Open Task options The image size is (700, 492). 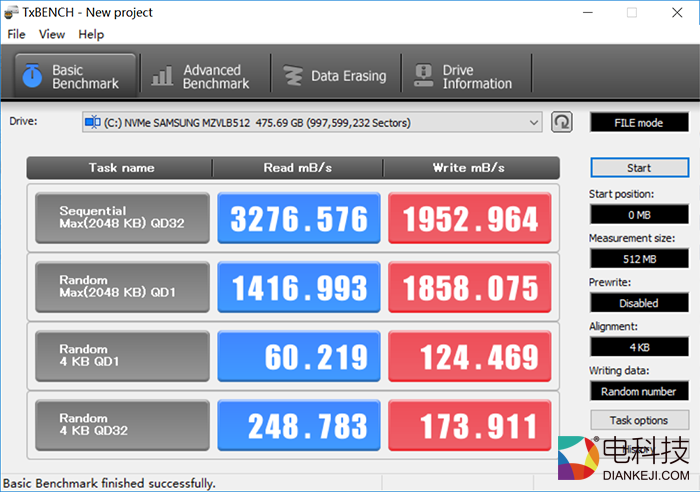coord(638,420)
